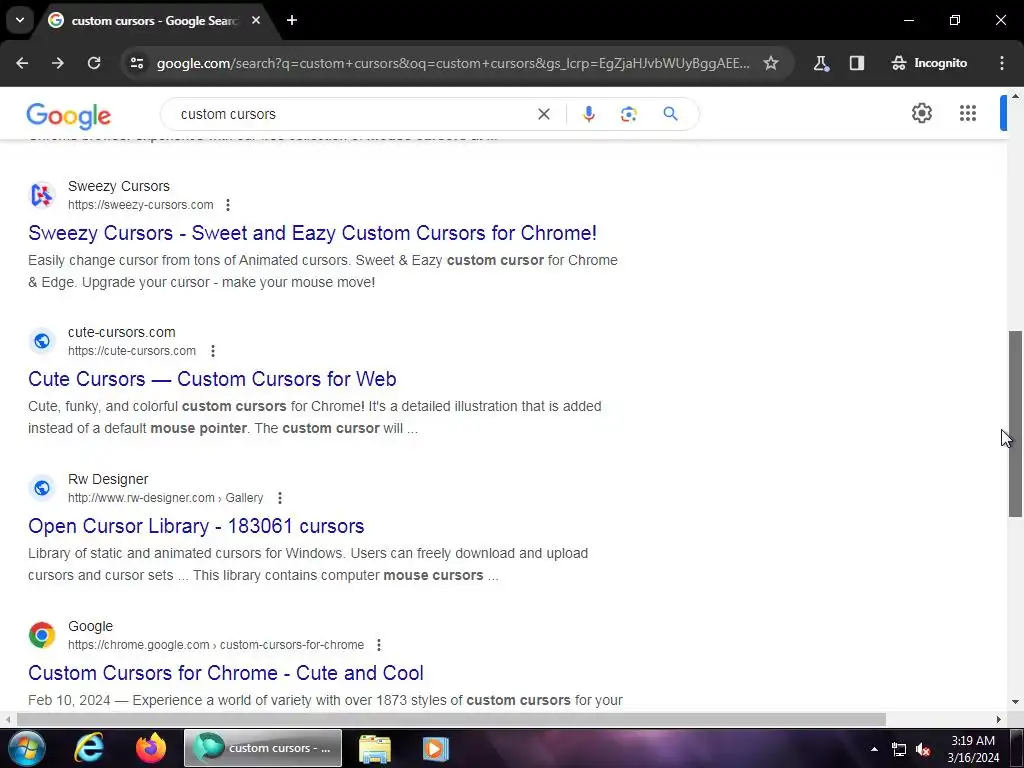Open a new tab
This screenshot has width=1024, height=768.
click(292, 20)
